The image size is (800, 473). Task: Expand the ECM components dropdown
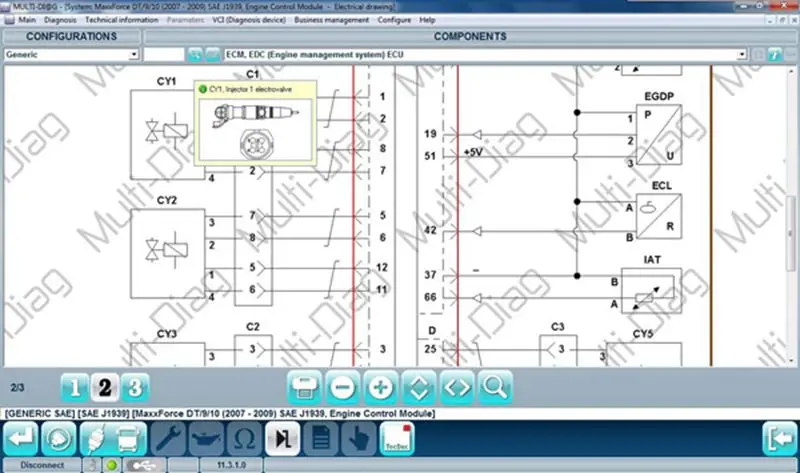741,54
